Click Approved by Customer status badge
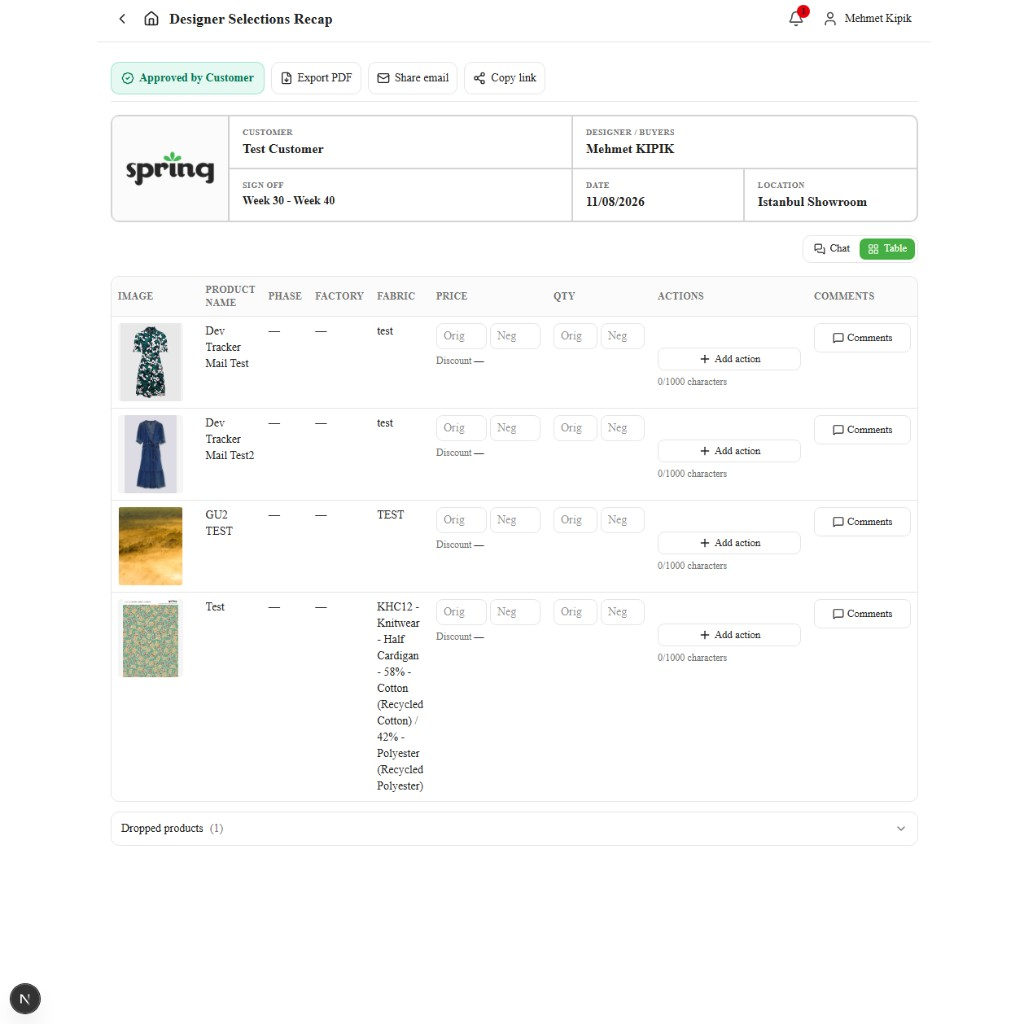The height and width of the screenshot is (1024, 1024). [187, 78]
